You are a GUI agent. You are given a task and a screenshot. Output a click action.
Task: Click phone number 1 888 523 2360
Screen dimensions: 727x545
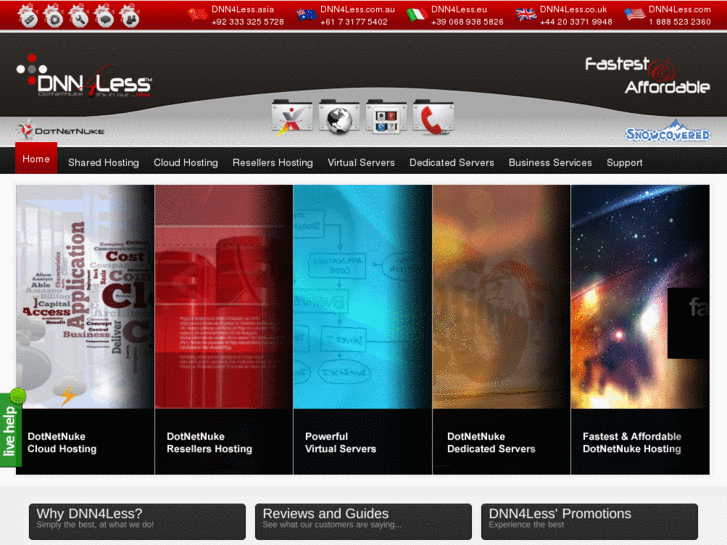pyautogui.click(x=679, y=22)
